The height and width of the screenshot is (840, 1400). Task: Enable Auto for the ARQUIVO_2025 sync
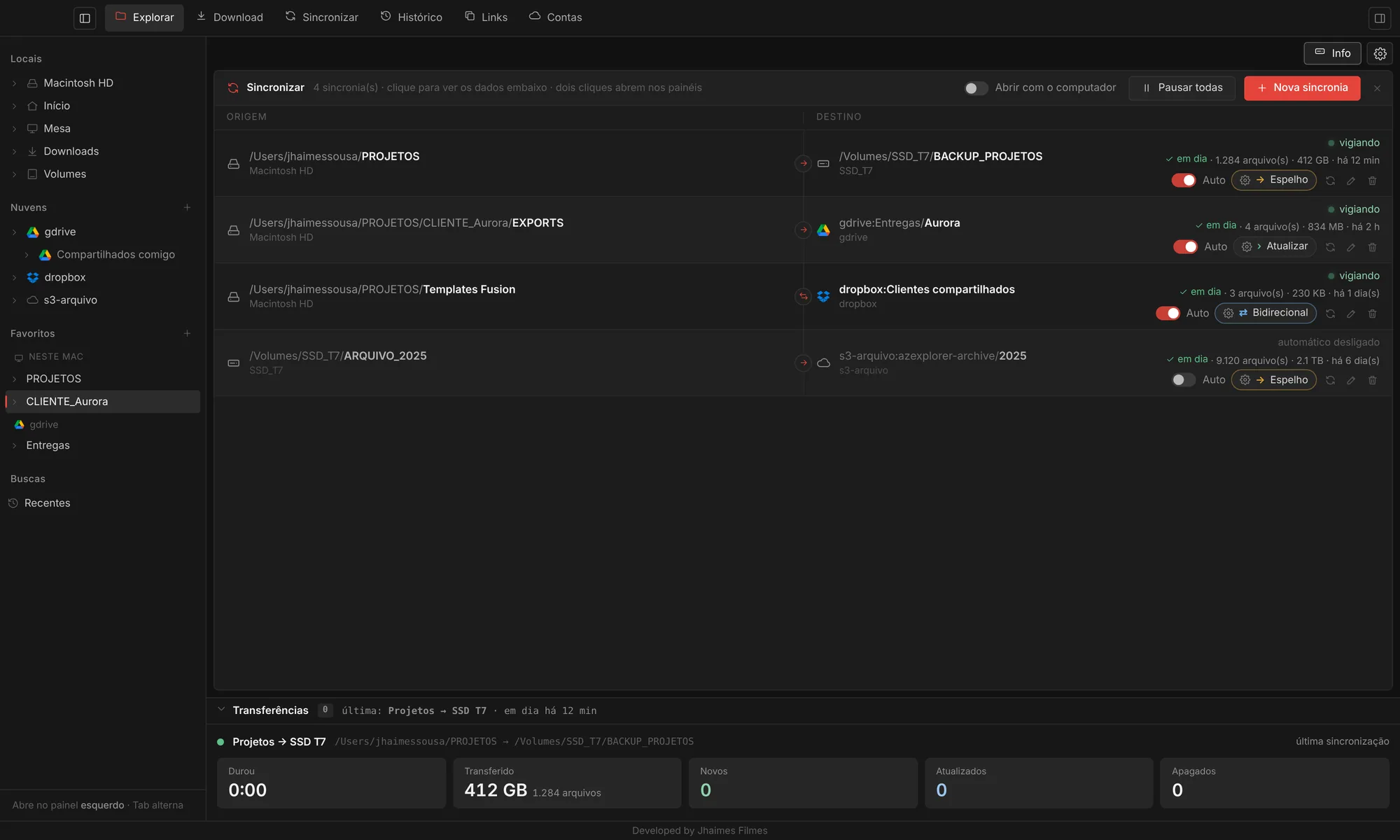(x=1184, y=380)
